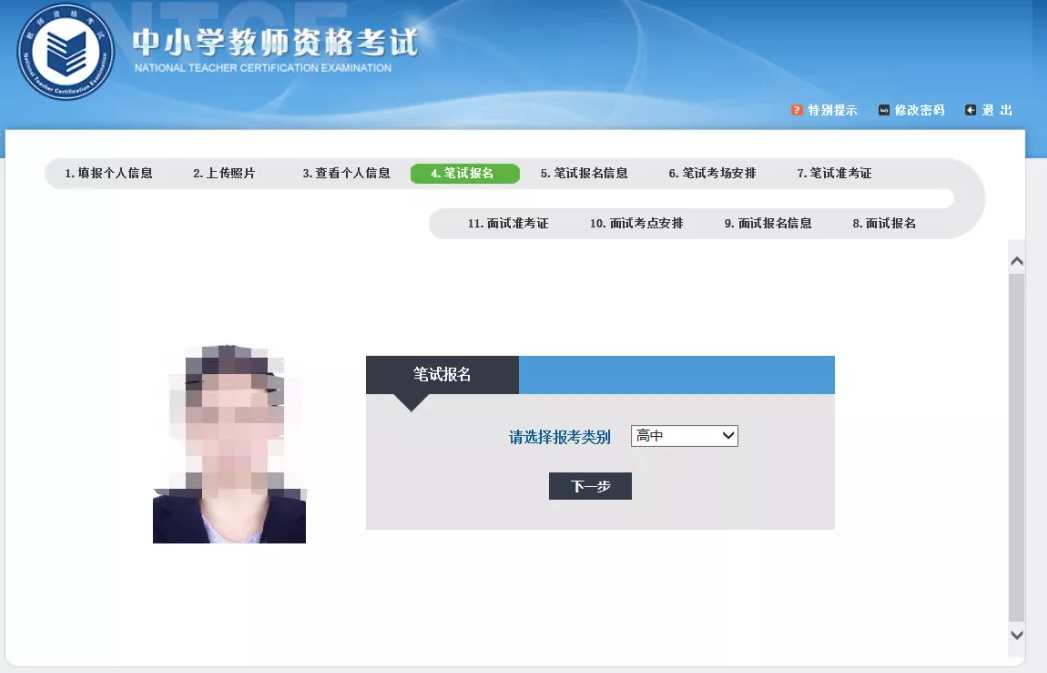
Task: Select step 9. 面试报名信息
Action: click(767, 223)
